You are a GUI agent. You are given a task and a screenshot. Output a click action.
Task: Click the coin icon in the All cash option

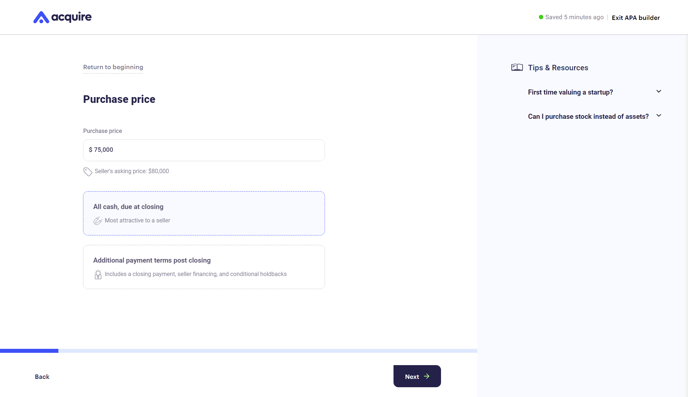pos(97,221)
